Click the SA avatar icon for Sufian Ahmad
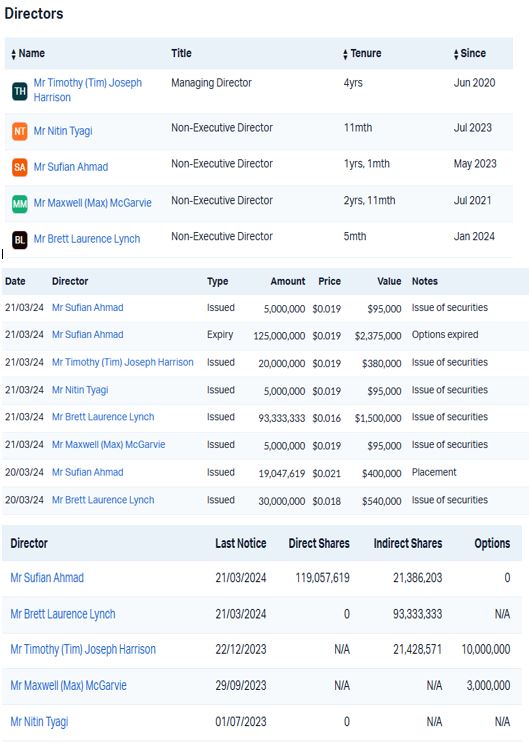This screenshot has height=753, width=529. 20,167
